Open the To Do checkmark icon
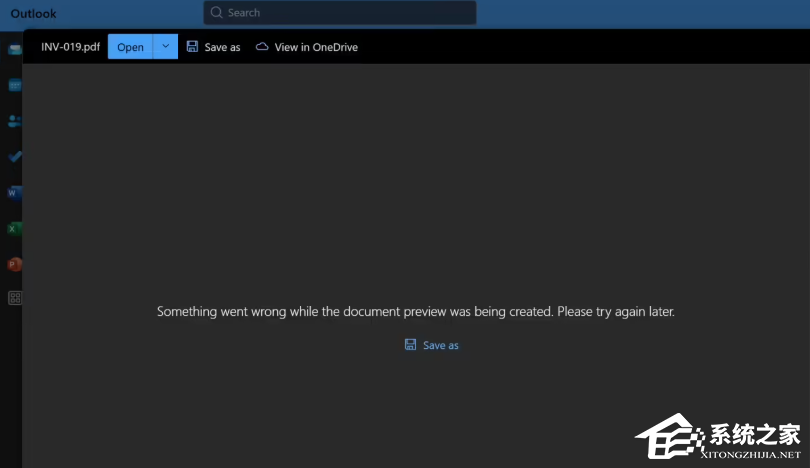Screen dimensions: 810x468 coord(14,157)
